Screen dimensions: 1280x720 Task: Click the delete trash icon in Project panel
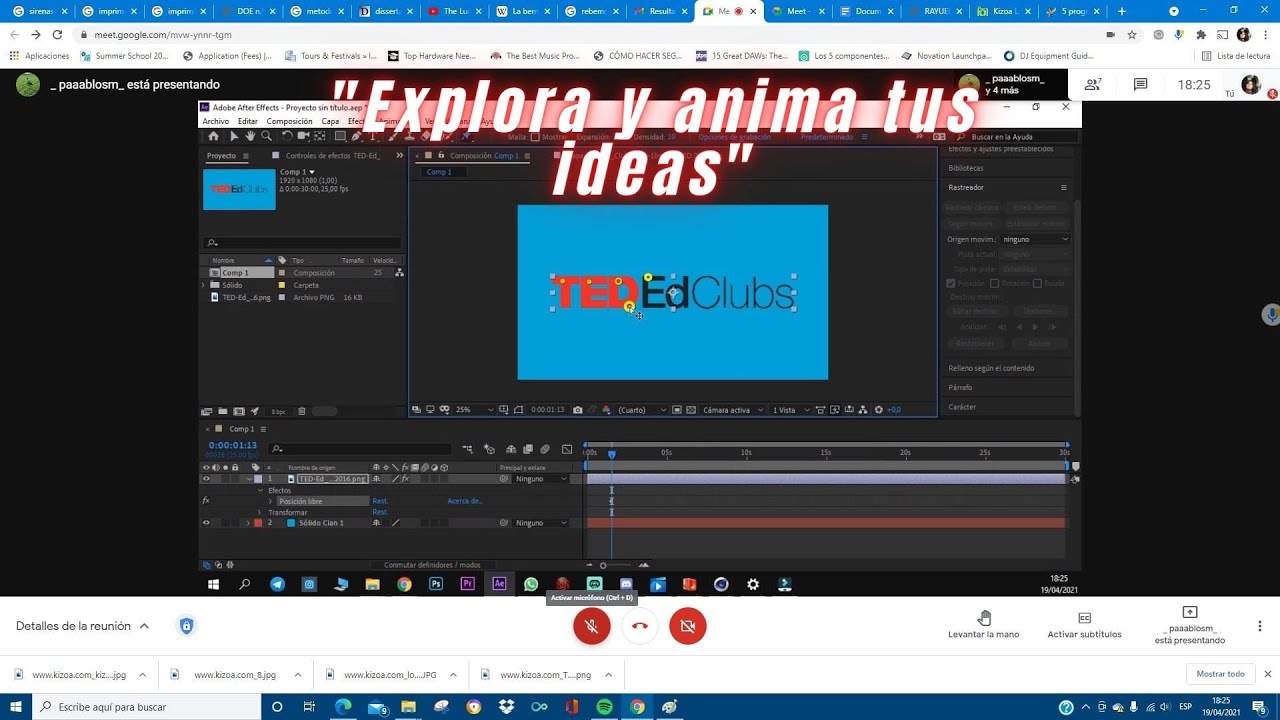(302, 411)
